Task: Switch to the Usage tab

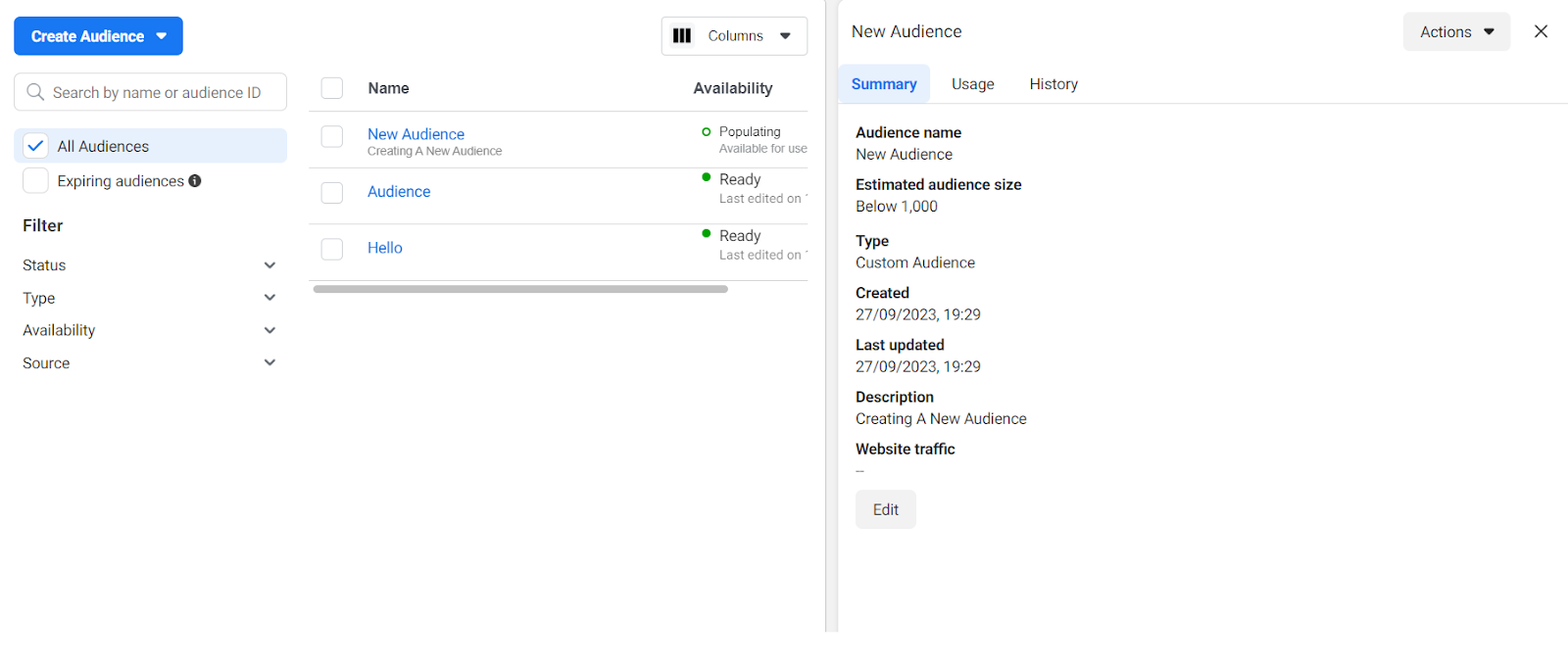Action: (972, 84)
